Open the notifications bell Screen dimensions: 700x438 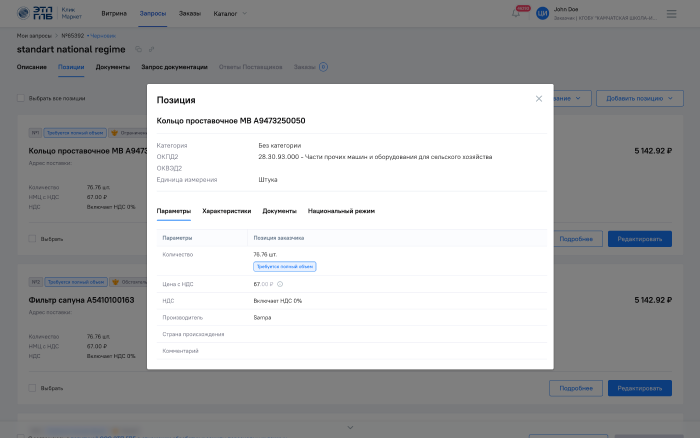pyautogui.click(x=516, y=13)
